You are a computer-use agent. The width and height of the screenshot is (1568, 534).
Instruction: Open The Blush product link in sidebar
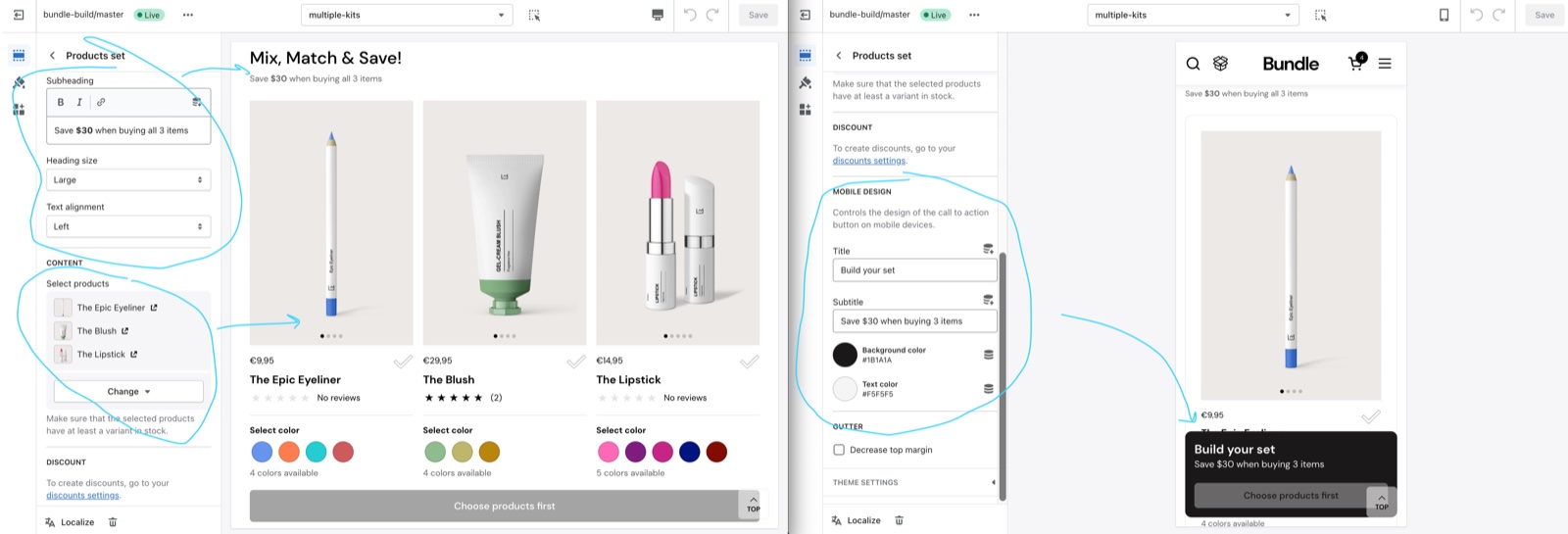point(125,331)
